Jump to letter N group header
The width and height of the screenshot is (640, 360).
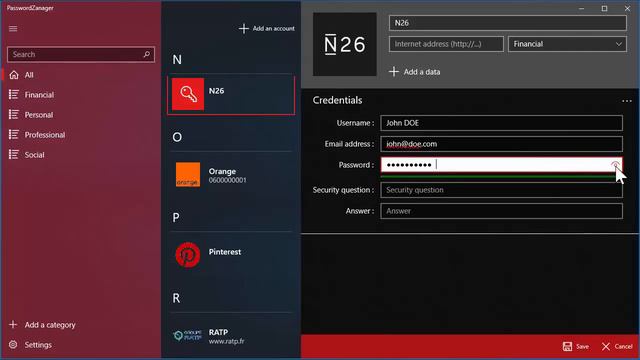pos(177,60)
